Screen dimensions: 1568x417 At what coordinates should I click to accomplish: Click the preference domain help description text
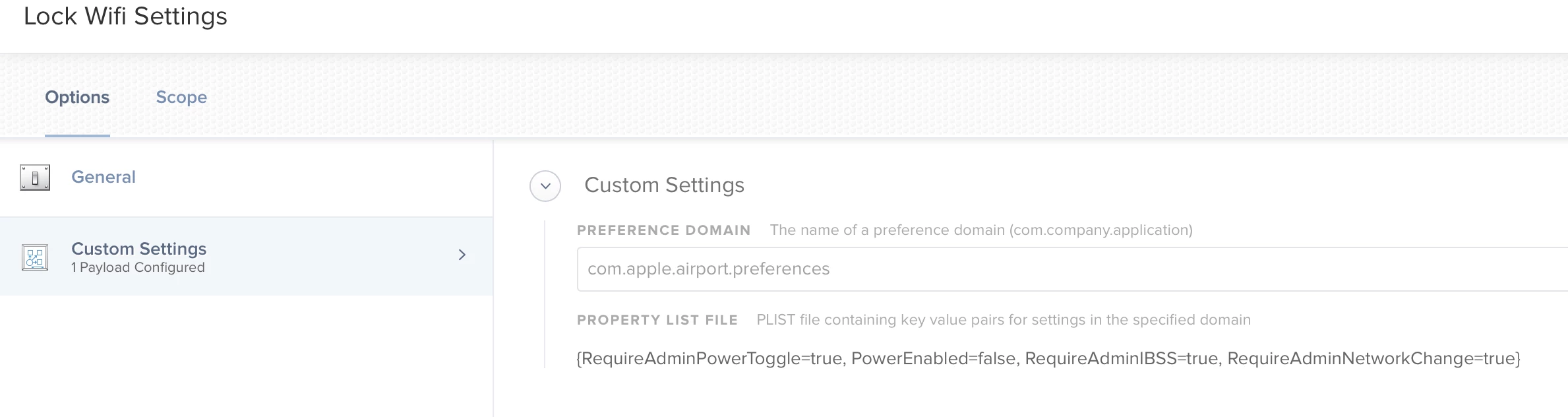pyautogui.click(x=981, y=230)
